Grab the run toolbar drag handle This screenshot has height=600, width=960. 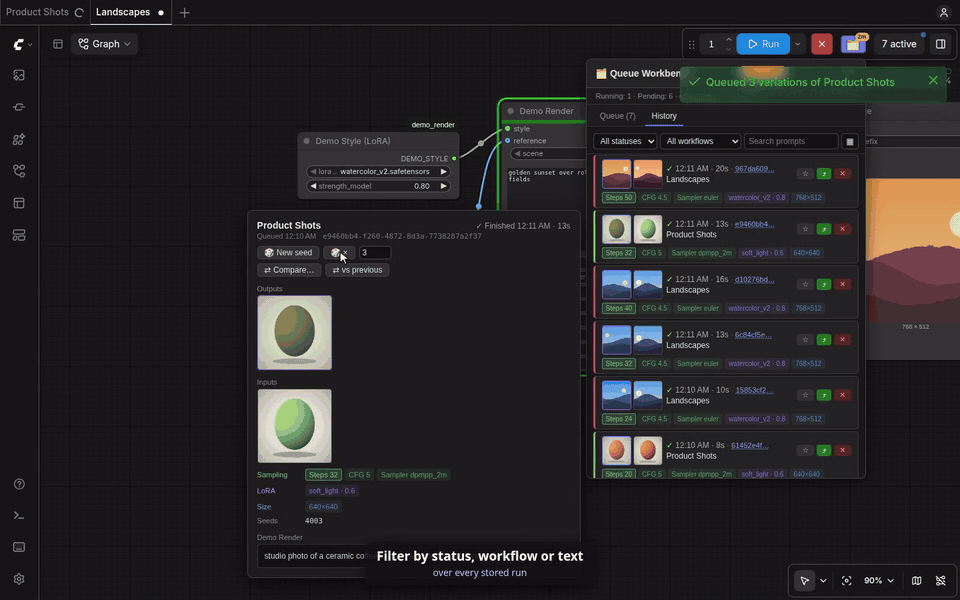[692, 44]
